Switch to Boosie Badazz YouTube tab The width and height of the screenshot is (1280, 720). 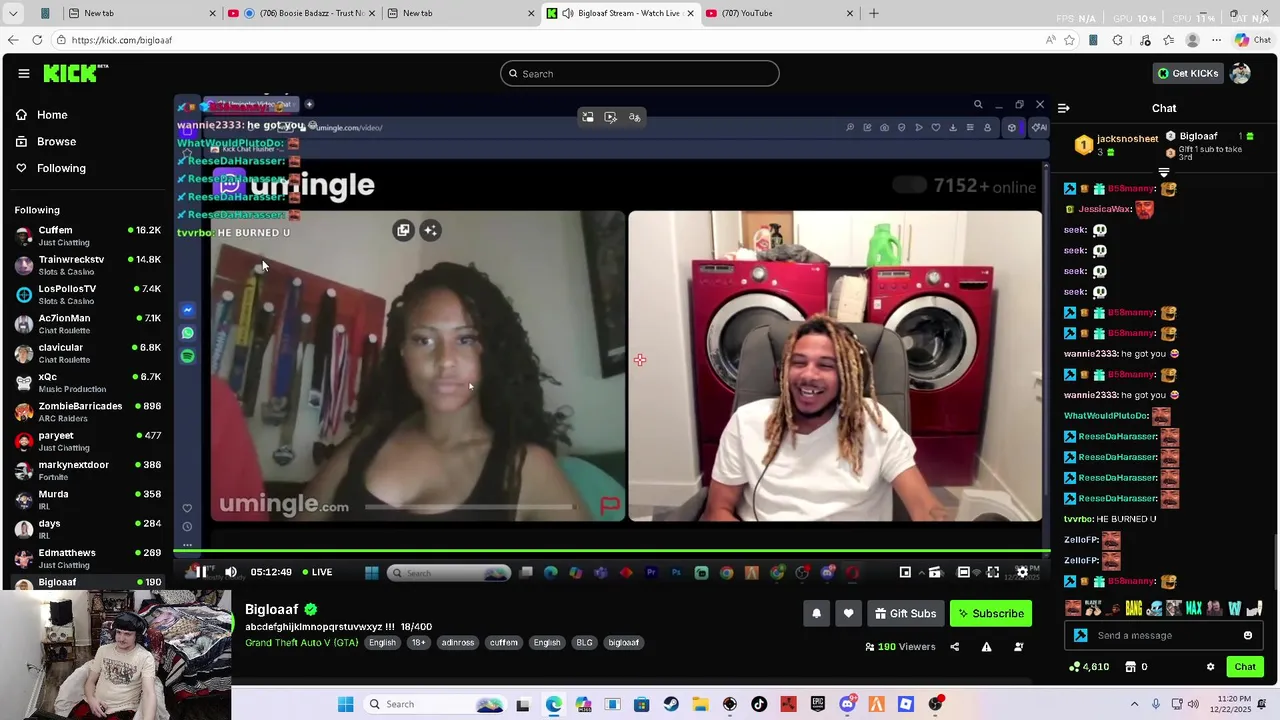pyautogui.click(x=300, y=13)
